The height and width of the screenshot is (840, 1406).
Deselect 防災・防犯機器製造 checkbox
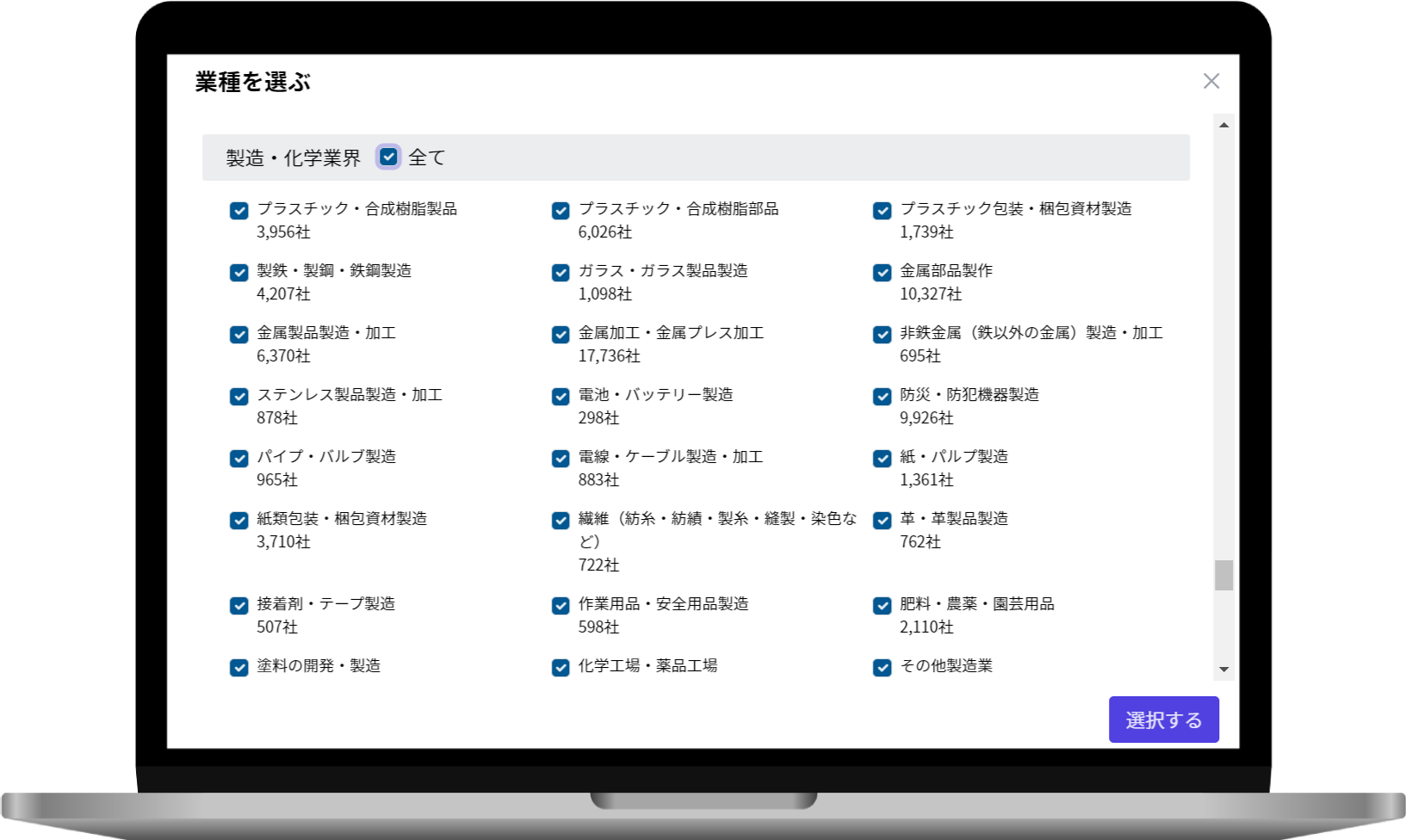[x=882, y=397]
